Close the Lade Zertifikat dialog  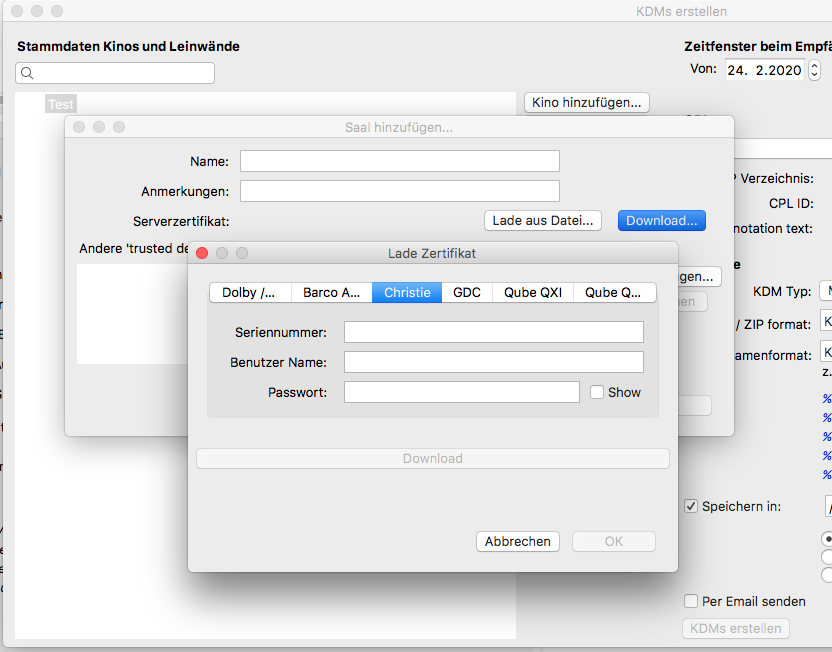(x=202, y=253)
